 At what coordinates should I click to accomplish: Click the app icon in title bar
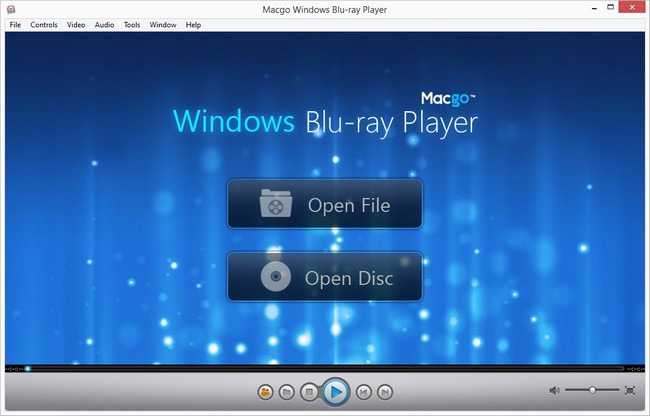tap(11, 9)
